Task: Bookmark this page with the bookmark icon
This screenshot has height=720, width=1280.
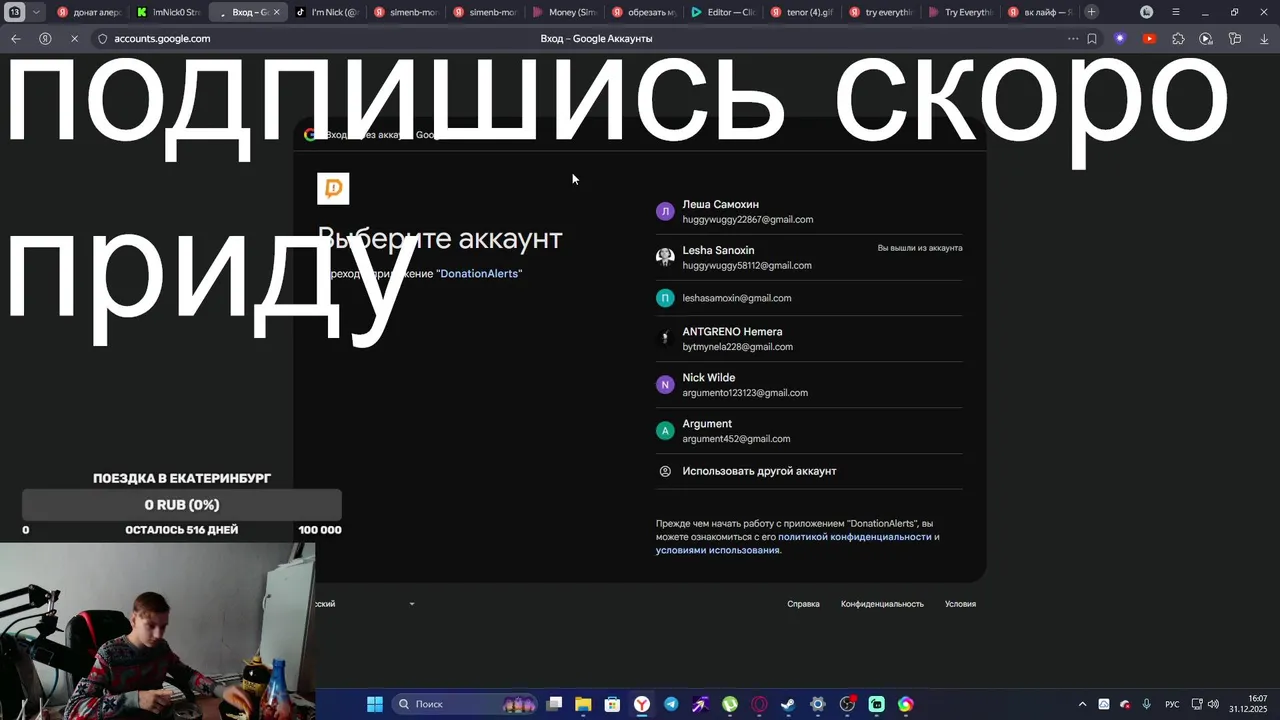Action: point(1092,39)
